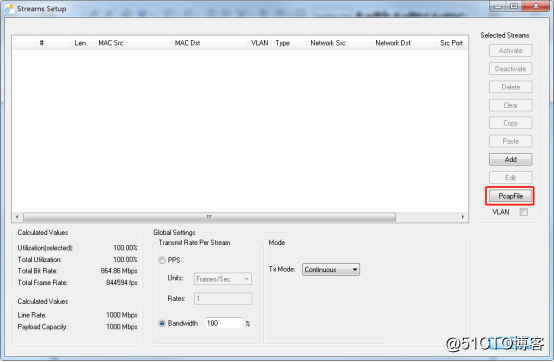Click the Activate button
Viewport: 554px width, 362px height.
tap(510, 51)
